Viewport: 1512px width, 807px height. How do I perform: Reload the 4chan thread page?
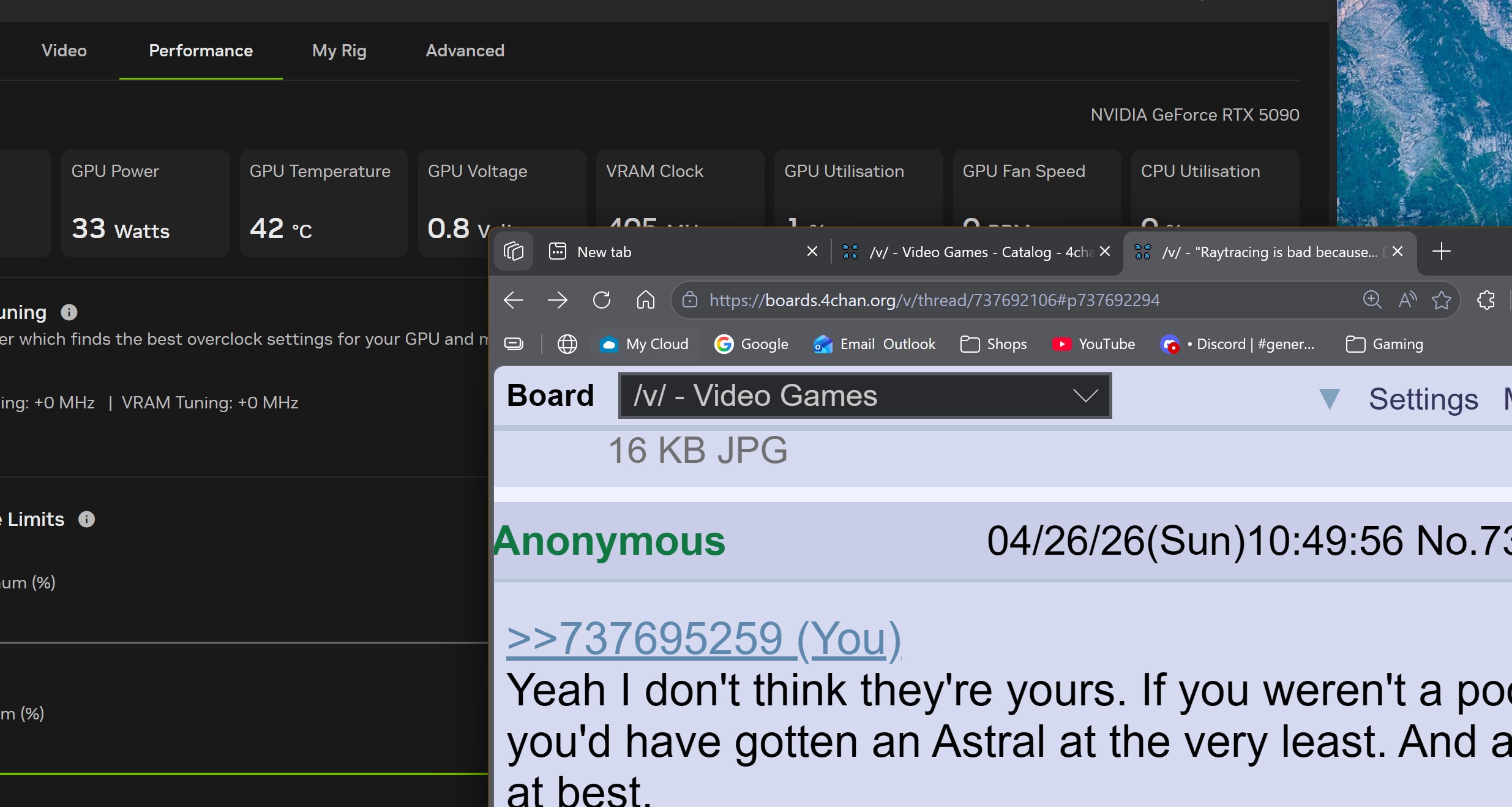click(x=602, y=300)
